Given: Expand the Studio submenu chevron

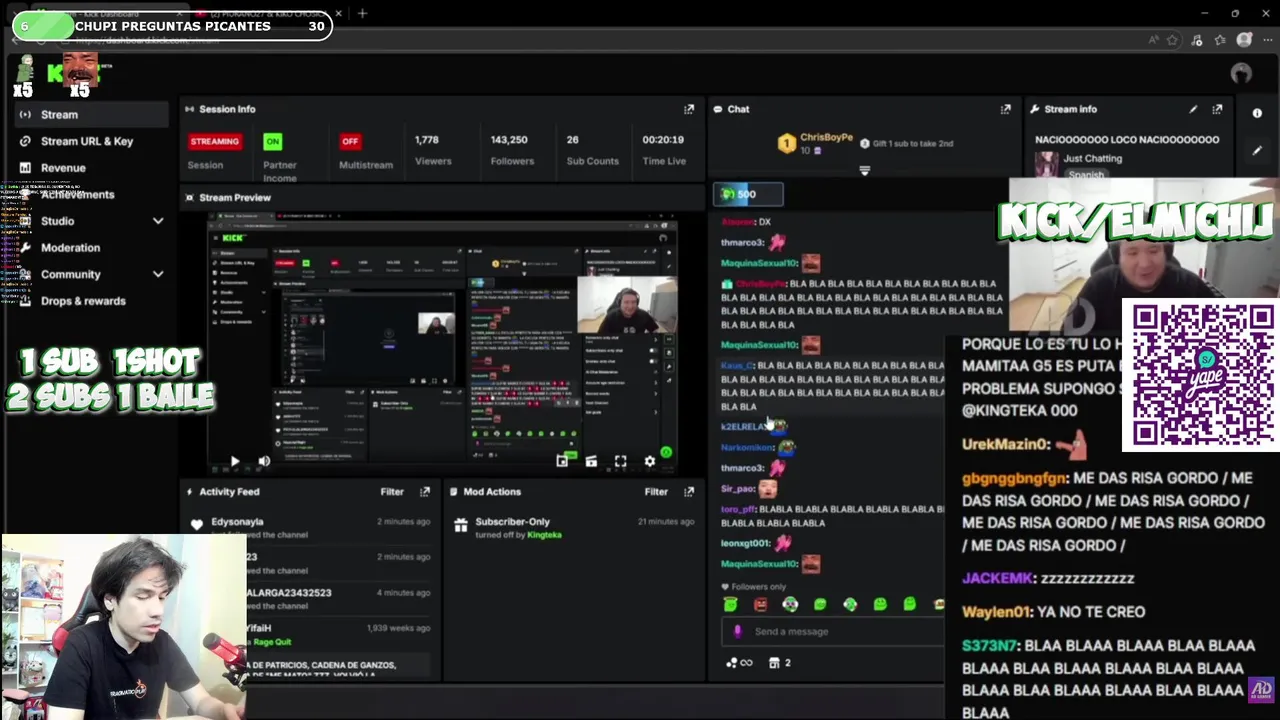Looking at the screenshot, I should 158,221.
